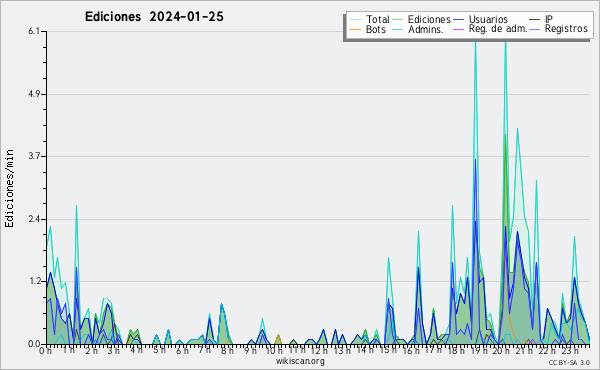Select the IP legend label
Viewport: 600px width, 370px height.
[549, 19]
